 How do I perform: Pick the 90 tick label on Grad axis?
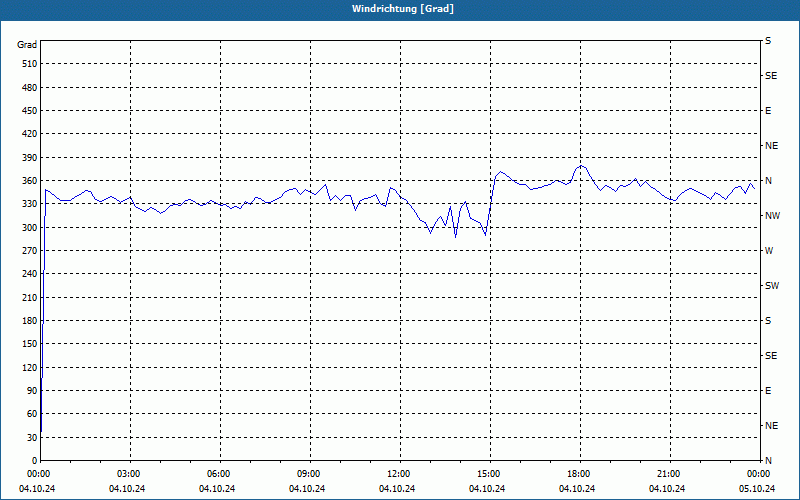coord(32,390)
